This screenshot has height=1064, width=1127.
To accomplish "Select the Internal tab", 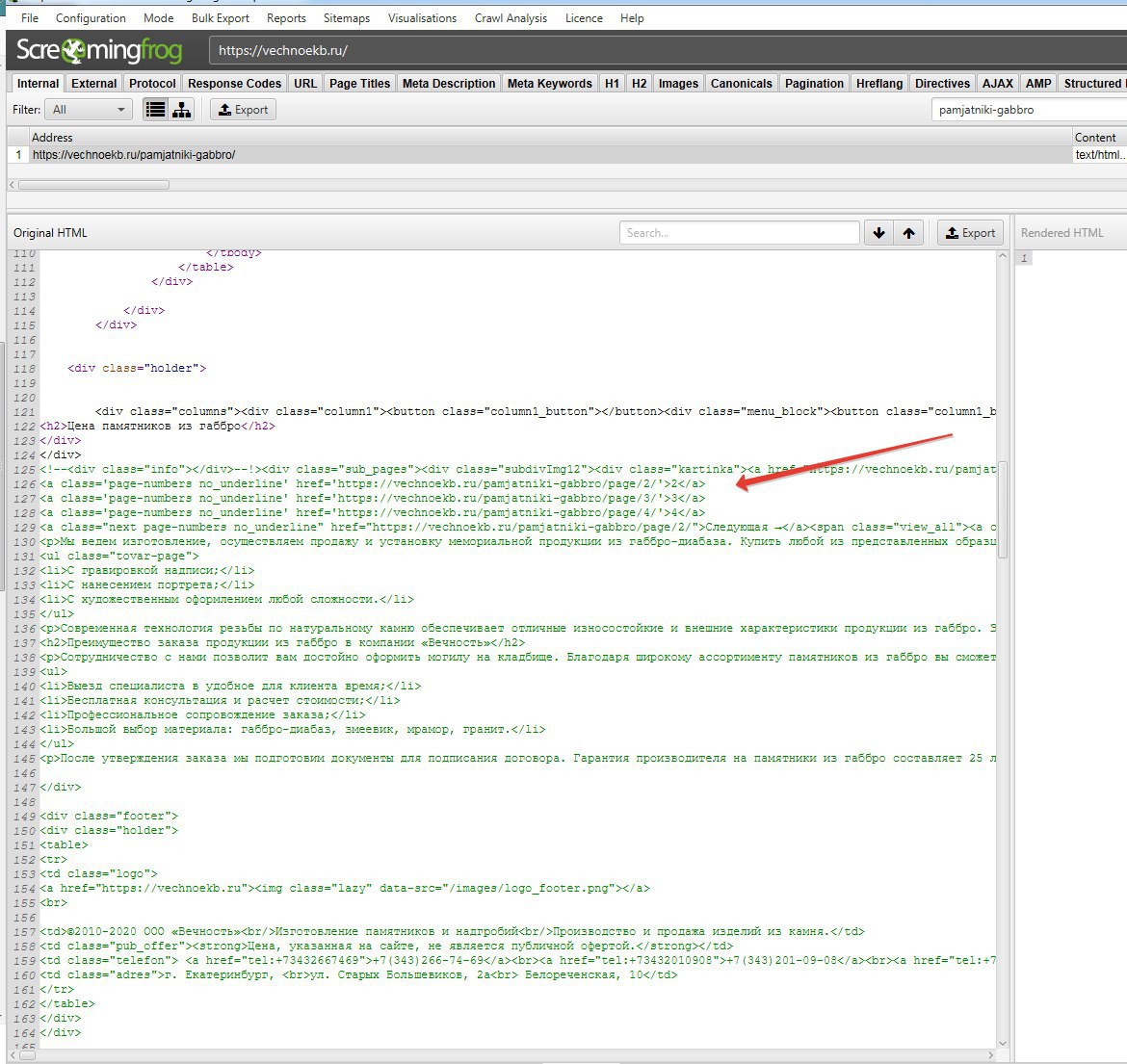I will (39, 84).
